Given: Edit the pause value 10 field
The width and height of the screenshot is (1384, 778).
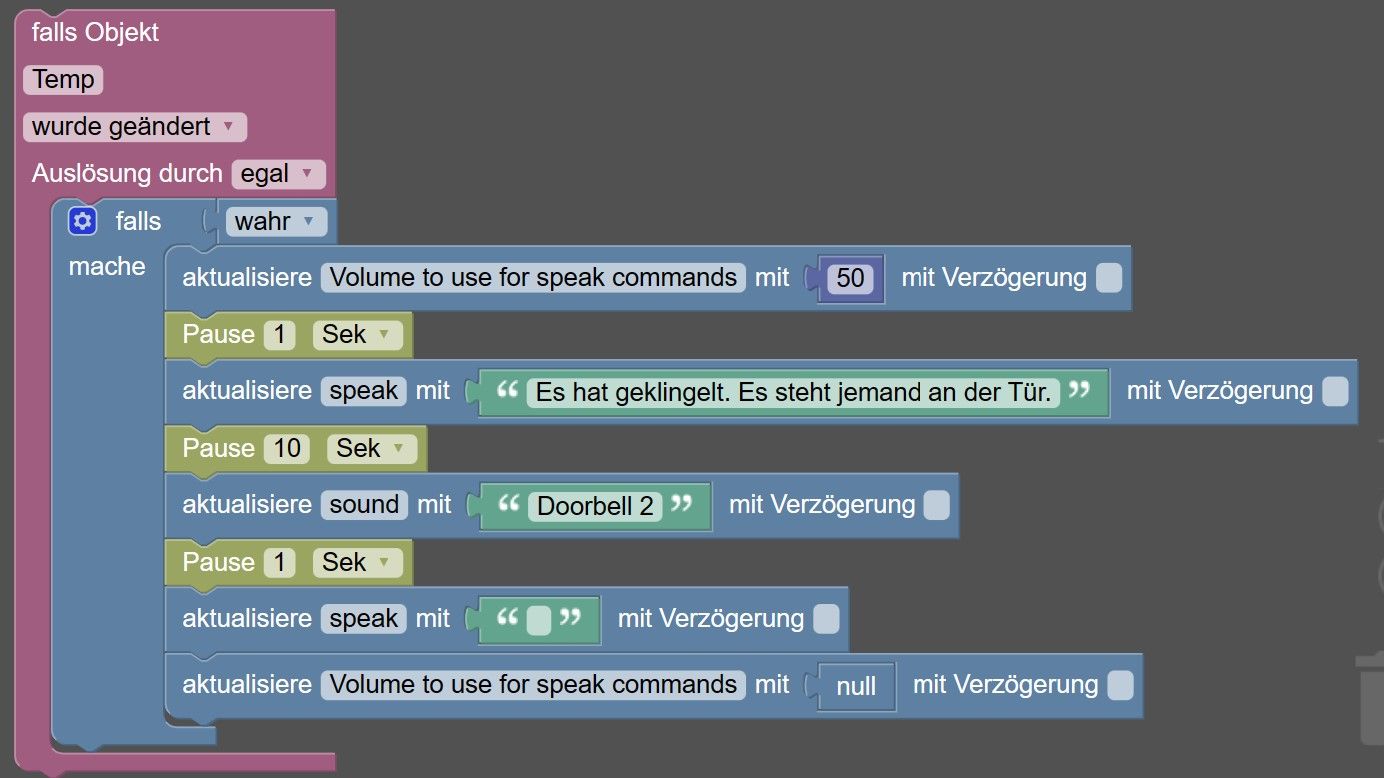Looking at the screenshot, I should (x=287, y=449).
